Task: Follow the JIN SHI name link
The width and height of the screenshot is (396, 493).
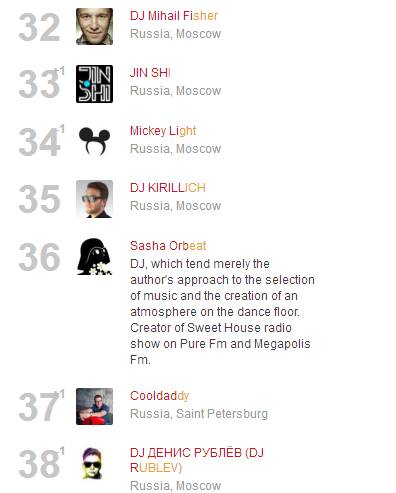Action: click(150, 73)
